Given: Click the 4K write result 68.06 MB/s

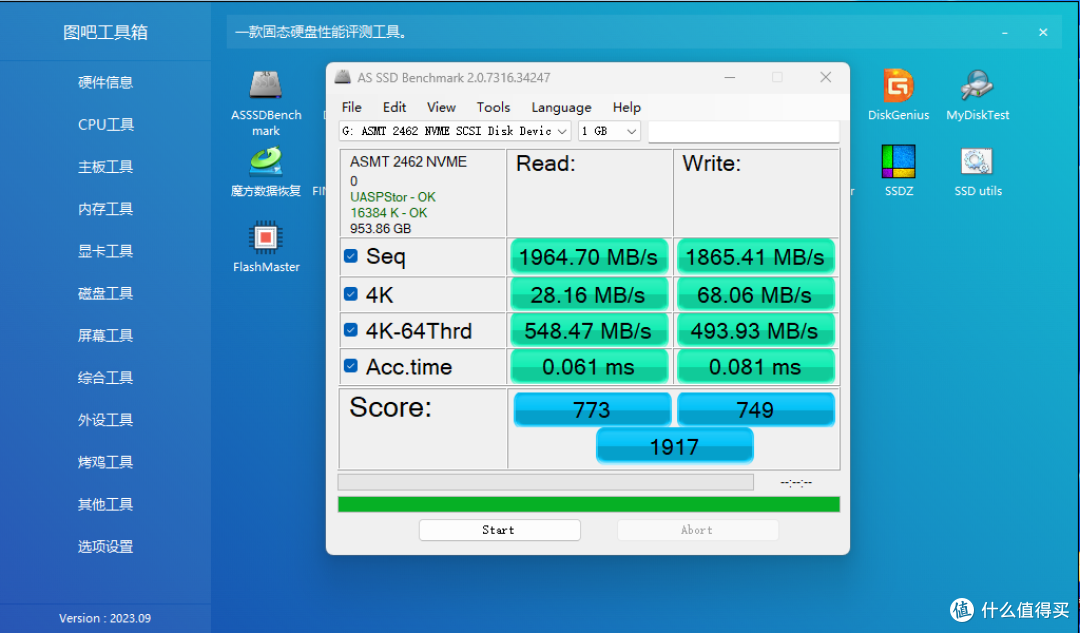Looking at the screenshot, I should click(x=755, y=295).
